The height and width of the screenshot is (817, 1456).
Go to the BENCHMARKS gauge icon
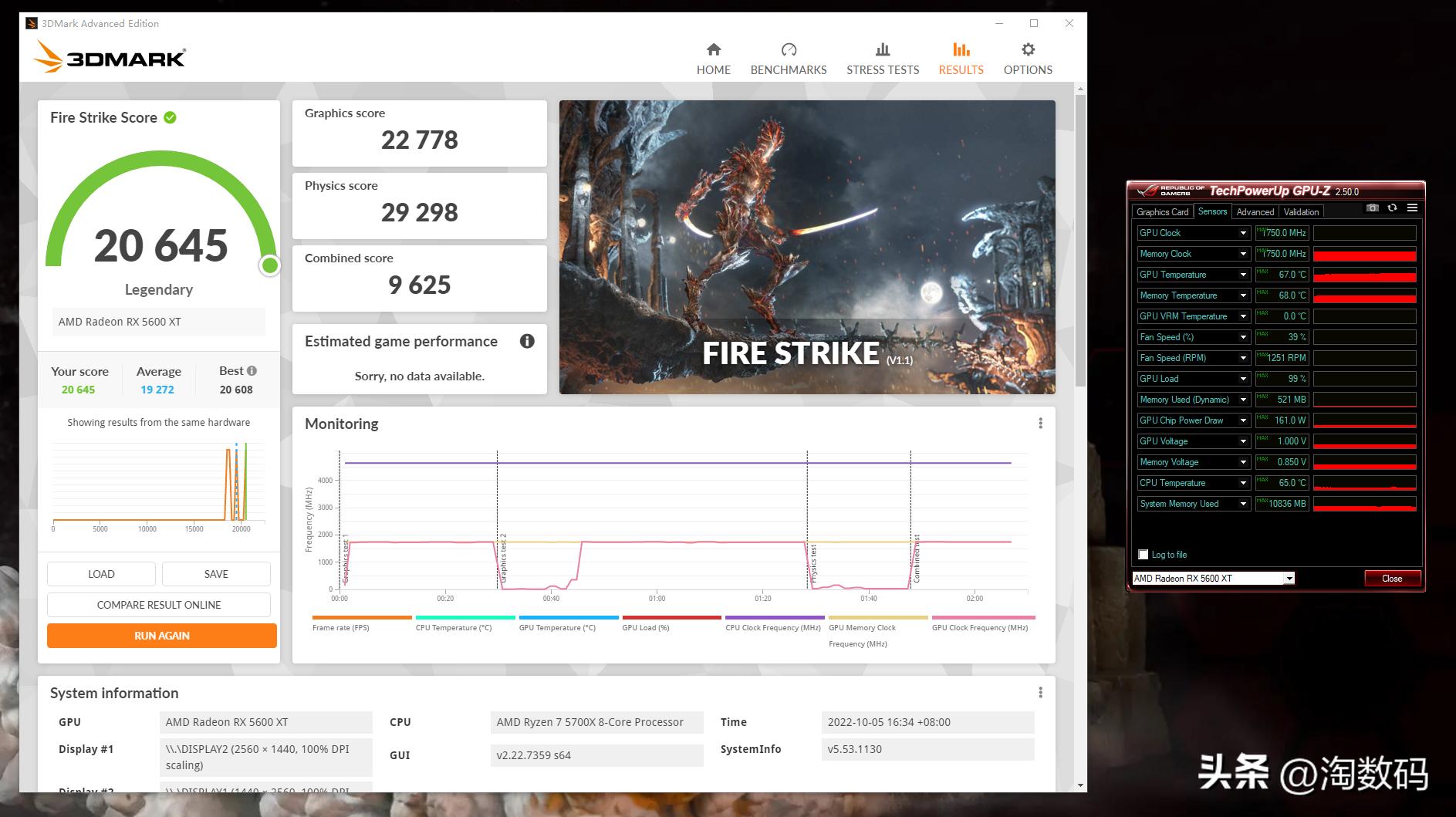pyautogui.click(x=788, y=50)
